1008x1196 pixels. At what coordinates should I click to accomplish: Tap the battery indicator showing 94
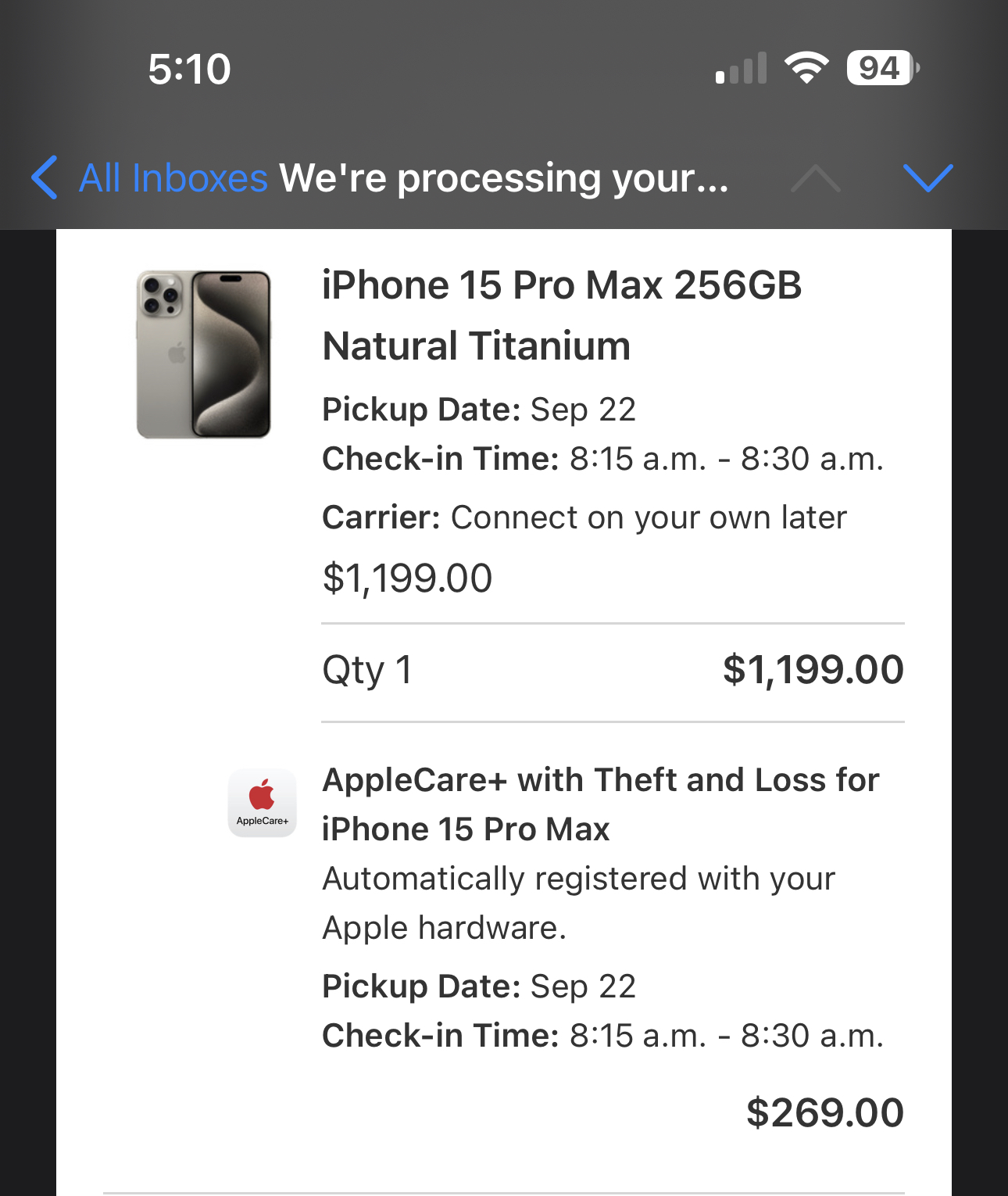point(881,68)
